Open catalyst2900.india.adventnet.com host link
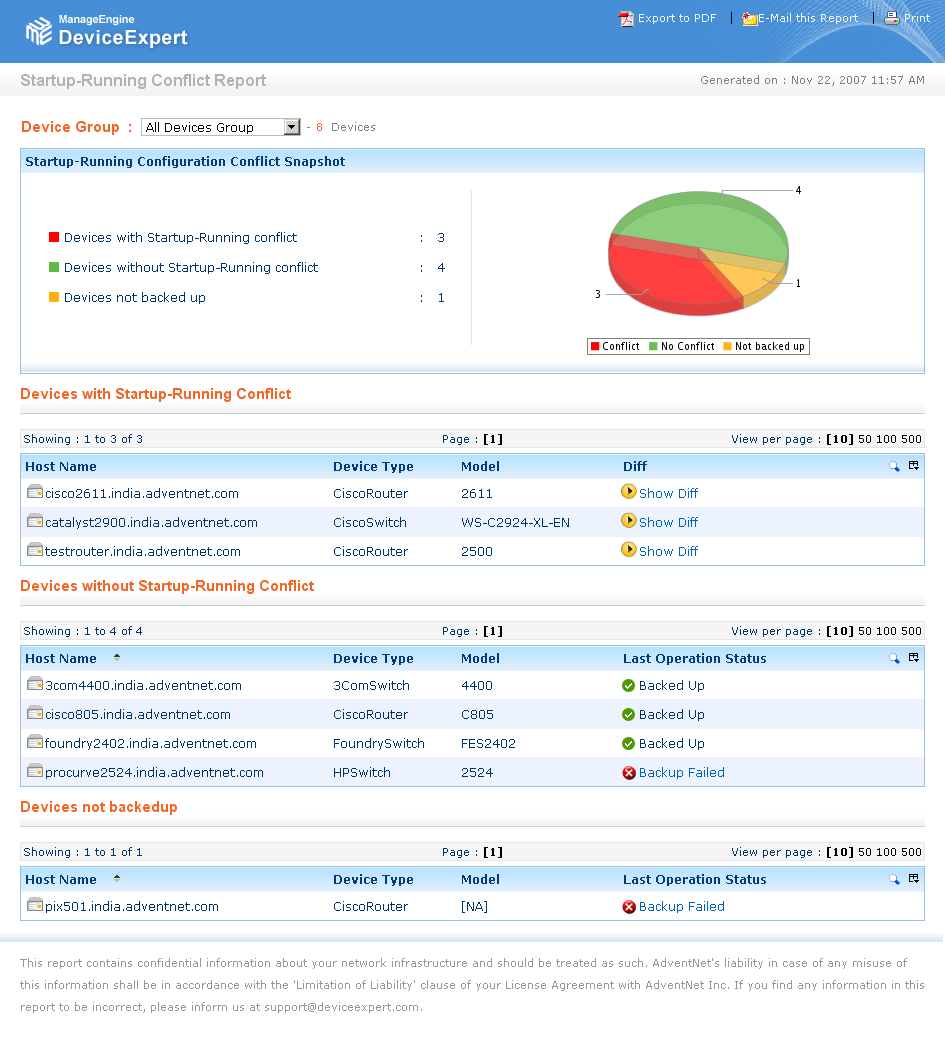This screenshot has height=1045, width=945. (151, 522)
